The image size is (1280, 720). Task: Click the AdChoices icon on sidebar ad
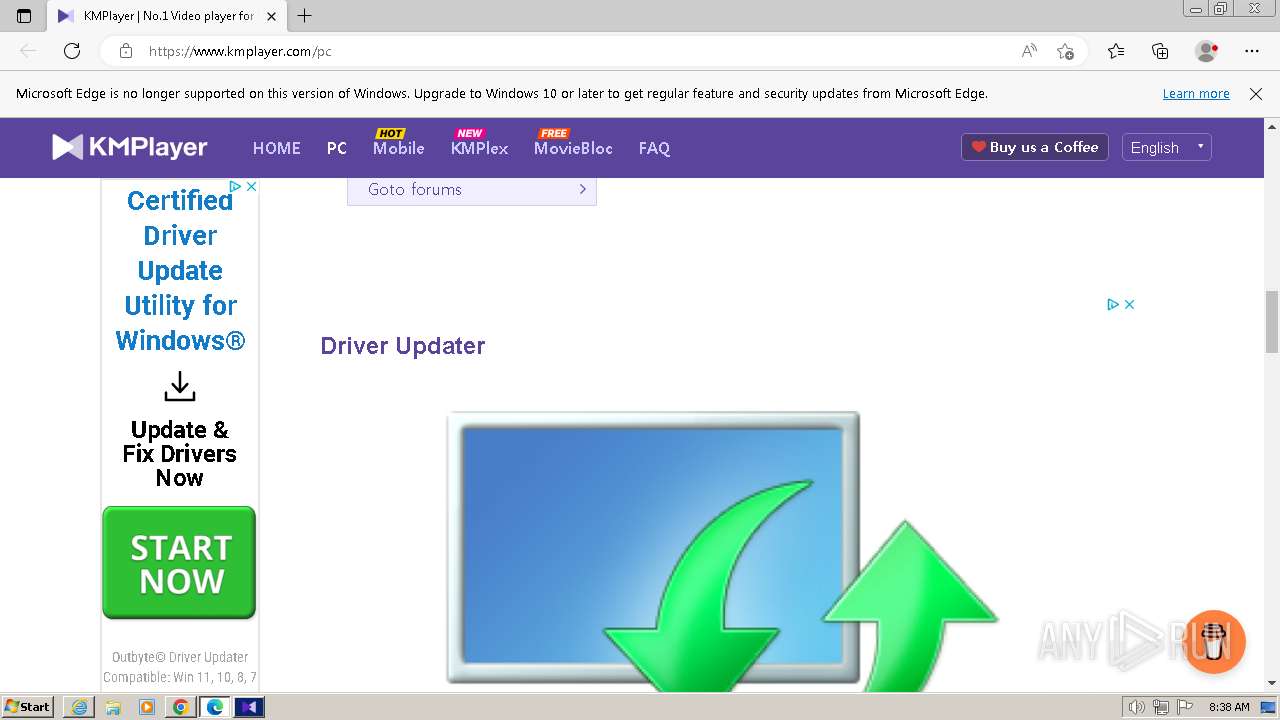[x=236, y=186]
